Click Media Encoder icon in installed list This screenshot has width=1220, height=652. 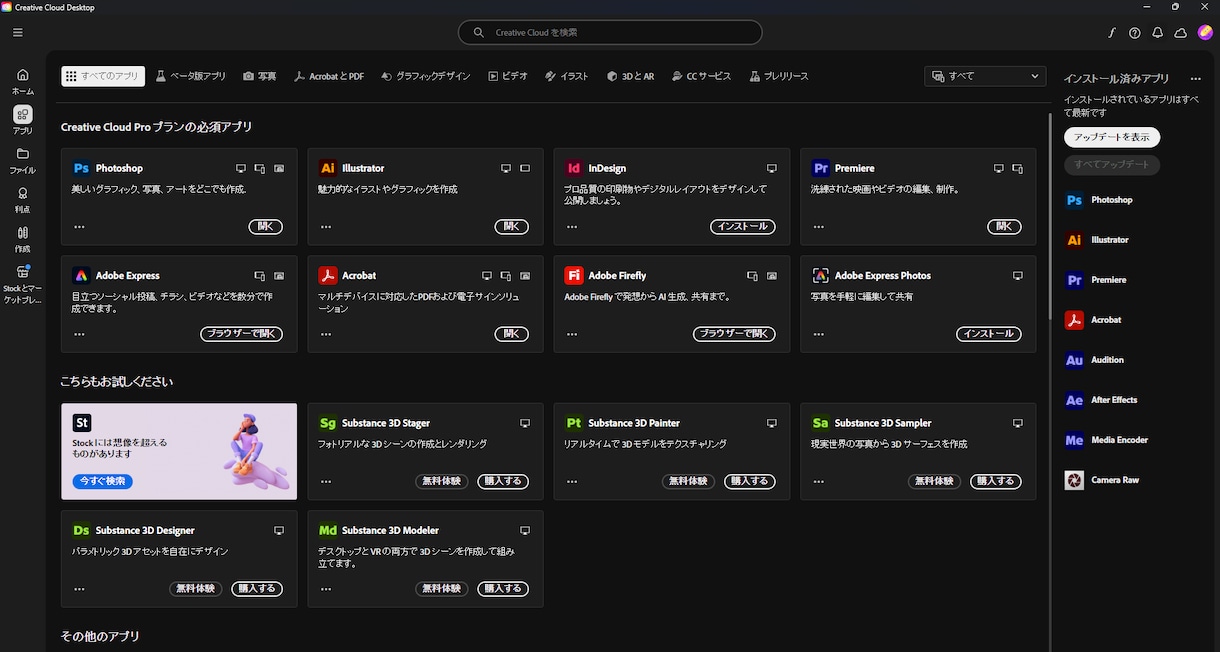[1074, 440]
